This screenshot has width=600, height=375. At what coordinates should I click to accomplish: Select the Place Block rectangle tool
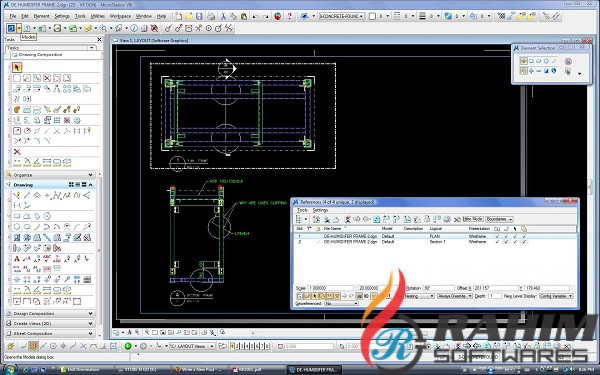[x=17, y=216]
